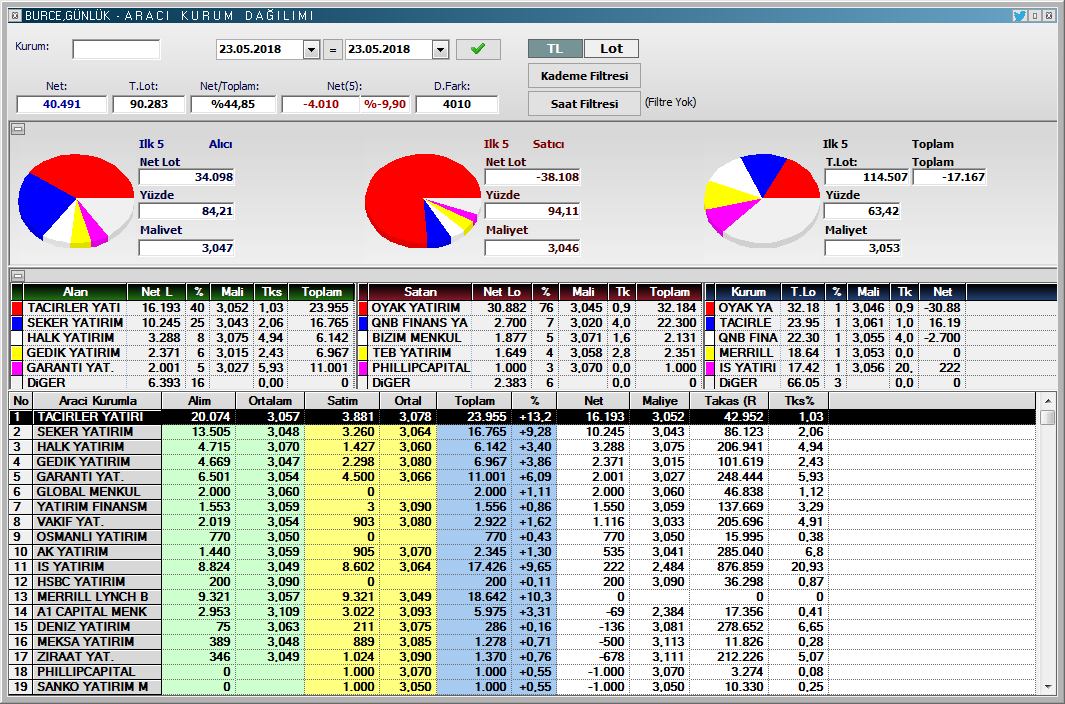Sort by Satan column header
The height and width of the screenshot is (704, 1065).
coord(420,292)
